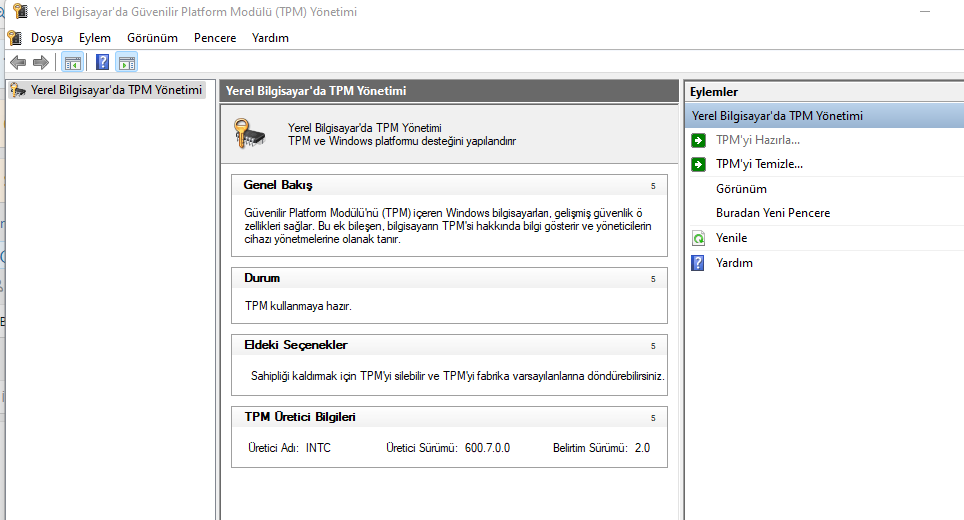Click the 'Sahipliği kaldırmak için' options text

coord(457,376)
